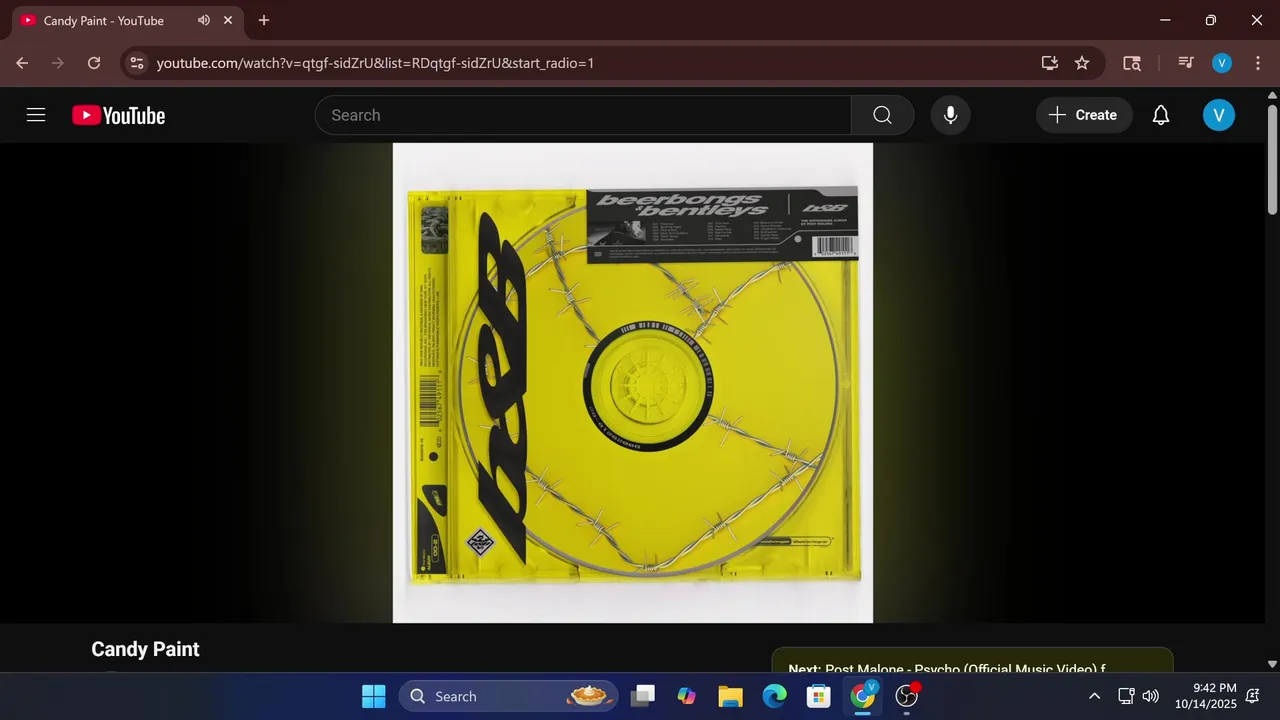The height and width of the screenshot is (720, 1280).
Task: Go forward with the browser forward arrow
Action: tap(57, 63)
